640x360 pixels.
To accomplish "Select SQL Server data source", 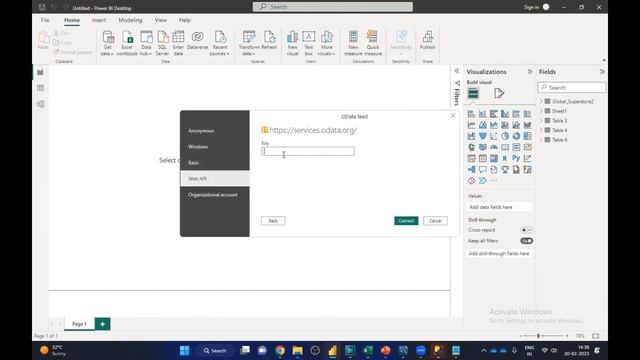I will (162, 43).
